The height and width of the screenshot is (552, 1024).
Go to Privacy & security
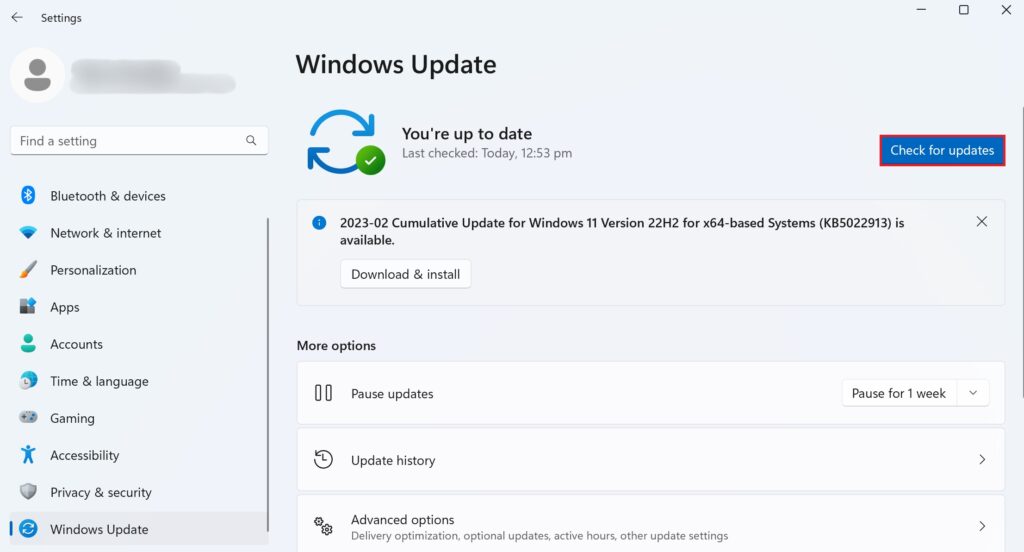click(138, 492)
